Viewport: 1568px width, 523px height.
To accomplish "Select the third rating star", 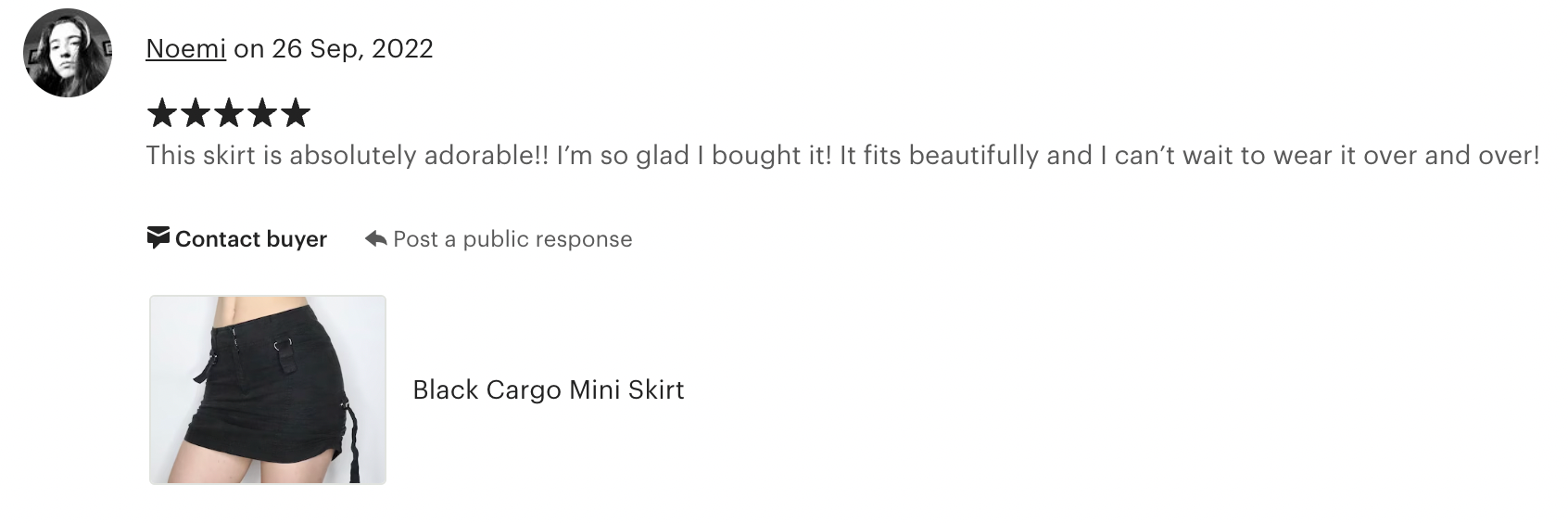I will [228, 113].
